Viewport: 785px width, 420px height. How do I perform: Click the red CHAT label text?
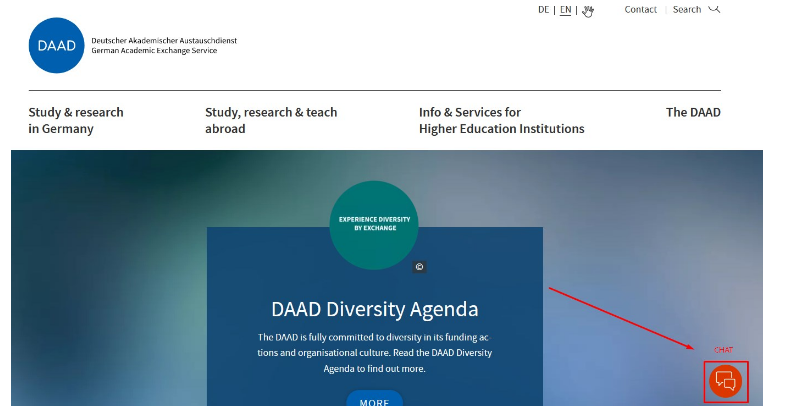point(723,349)
